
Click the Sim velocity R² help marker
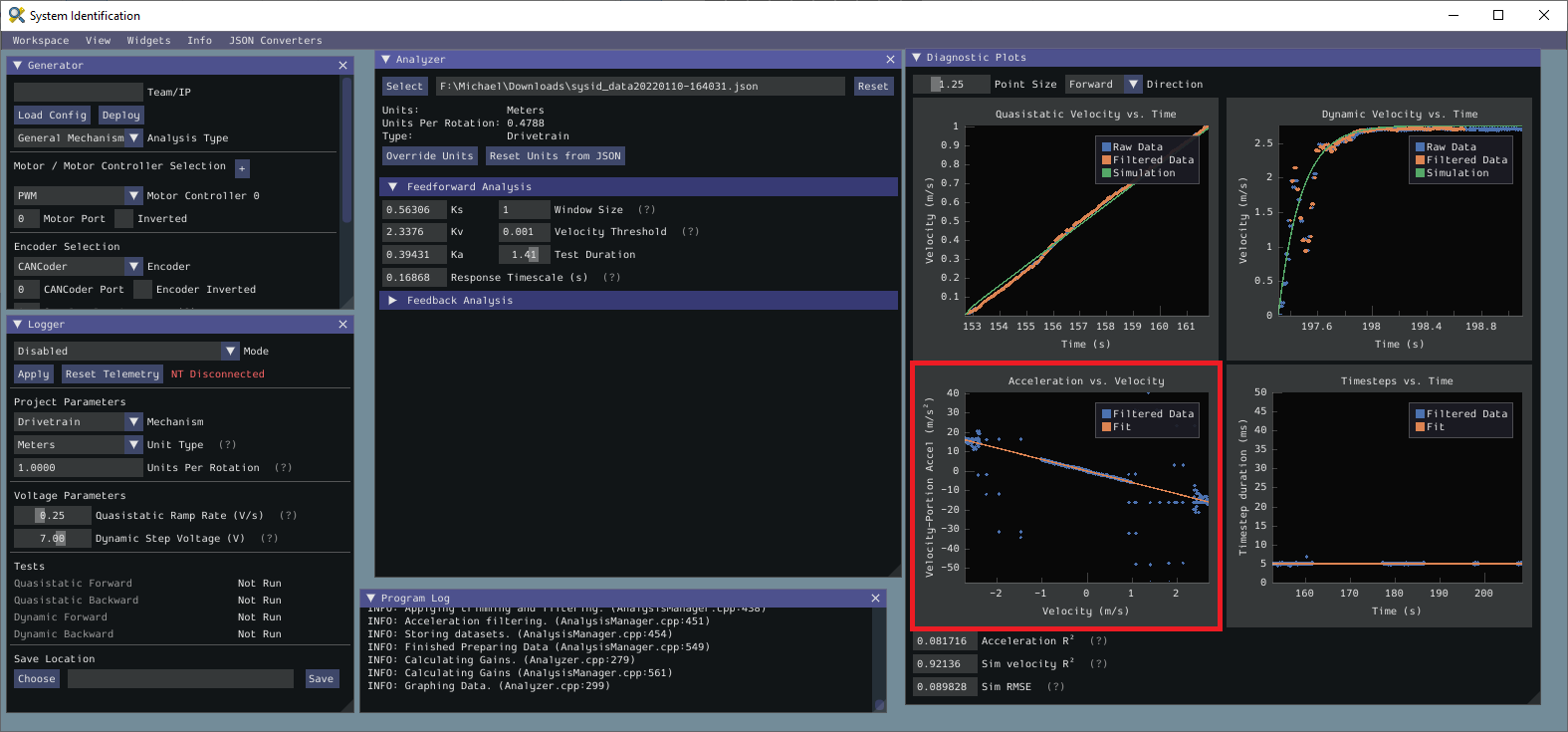click(x=1098, y=664)
